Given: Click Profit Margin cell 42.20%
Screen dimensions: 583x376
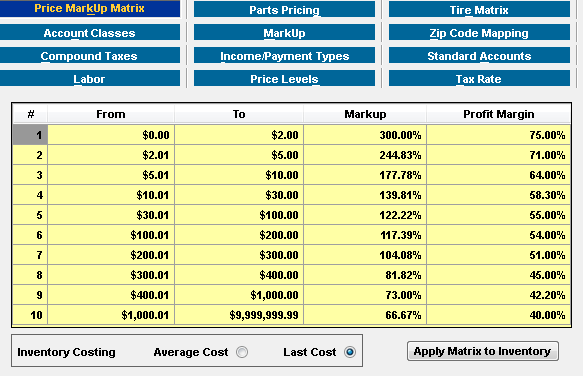Looking at the screenshot, I should pyautogui.click(x=499, y=295).
